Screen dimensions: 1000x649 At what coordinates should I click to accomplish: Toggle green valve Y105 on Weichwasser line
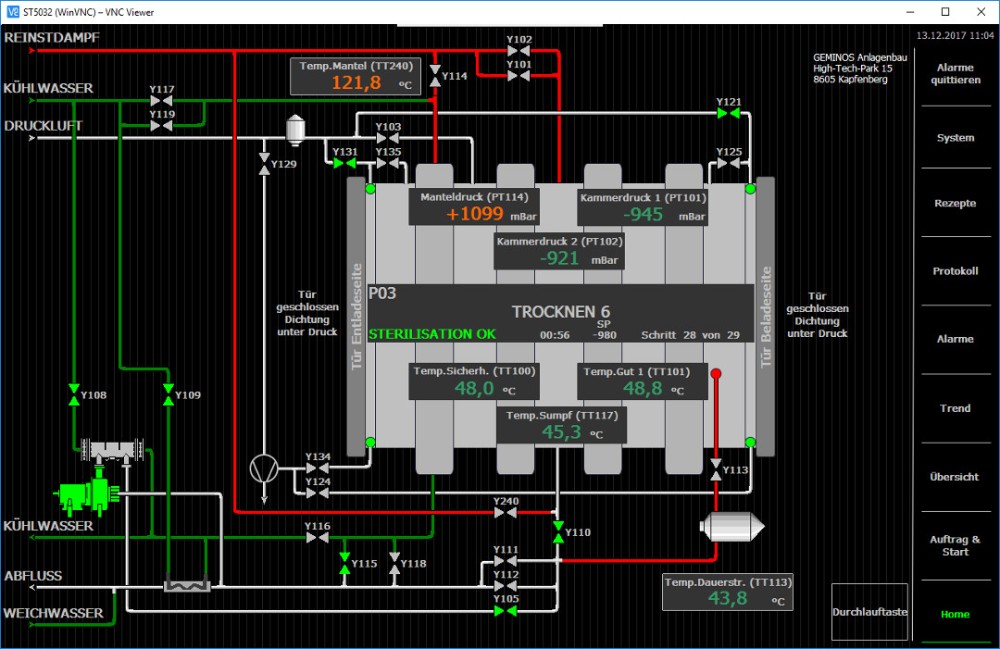tap(505, 611)
